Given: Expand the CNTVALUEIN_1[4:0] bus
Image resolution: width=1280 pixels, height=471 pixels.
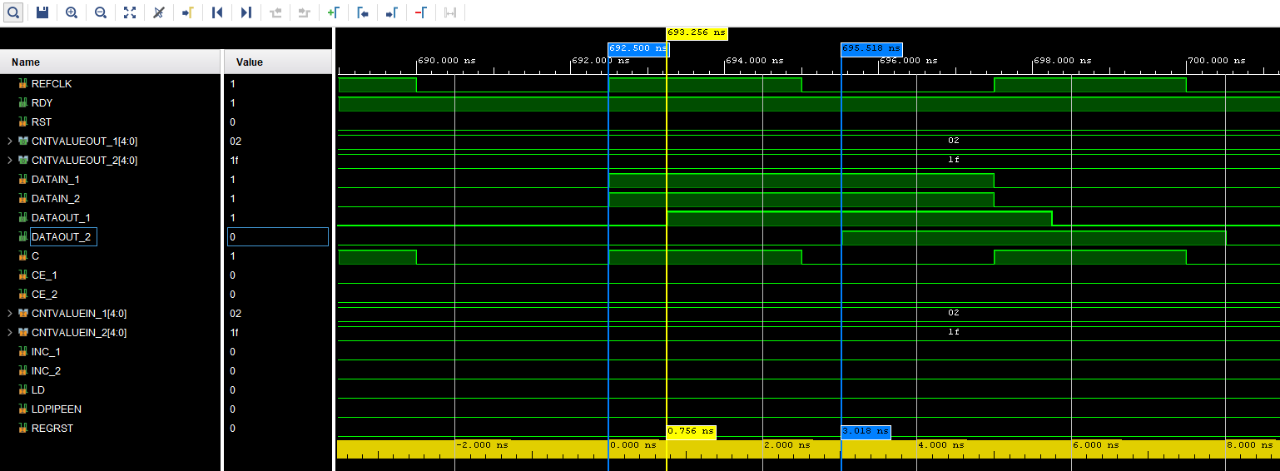Looking at the screenshot, I should pyautogui.click(x=10, y=313).
